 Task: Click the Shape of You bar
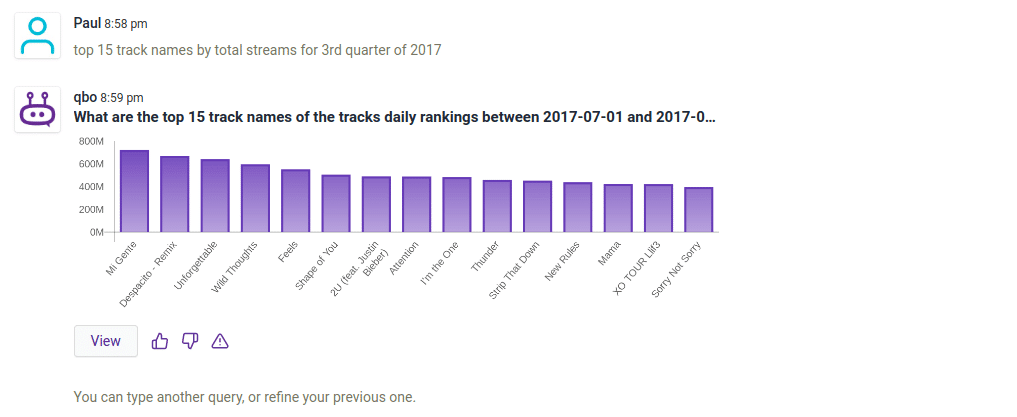[336, 204]
